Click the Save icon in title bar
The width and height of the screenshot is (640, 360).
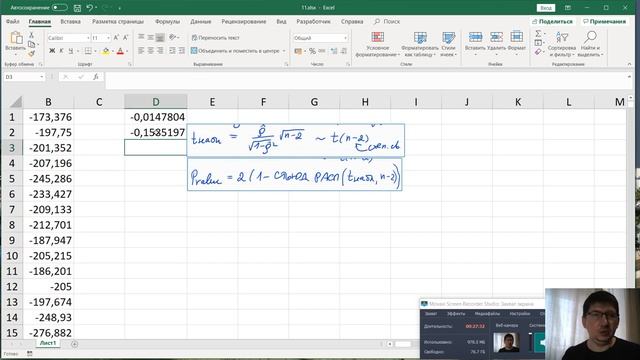(x=77, y=8)
